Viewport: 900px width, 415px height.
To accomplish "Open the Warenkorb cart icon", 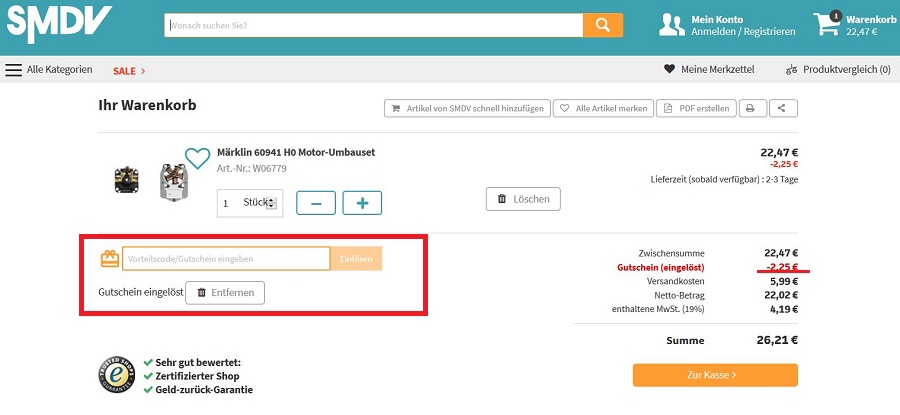I will [827, 24].
